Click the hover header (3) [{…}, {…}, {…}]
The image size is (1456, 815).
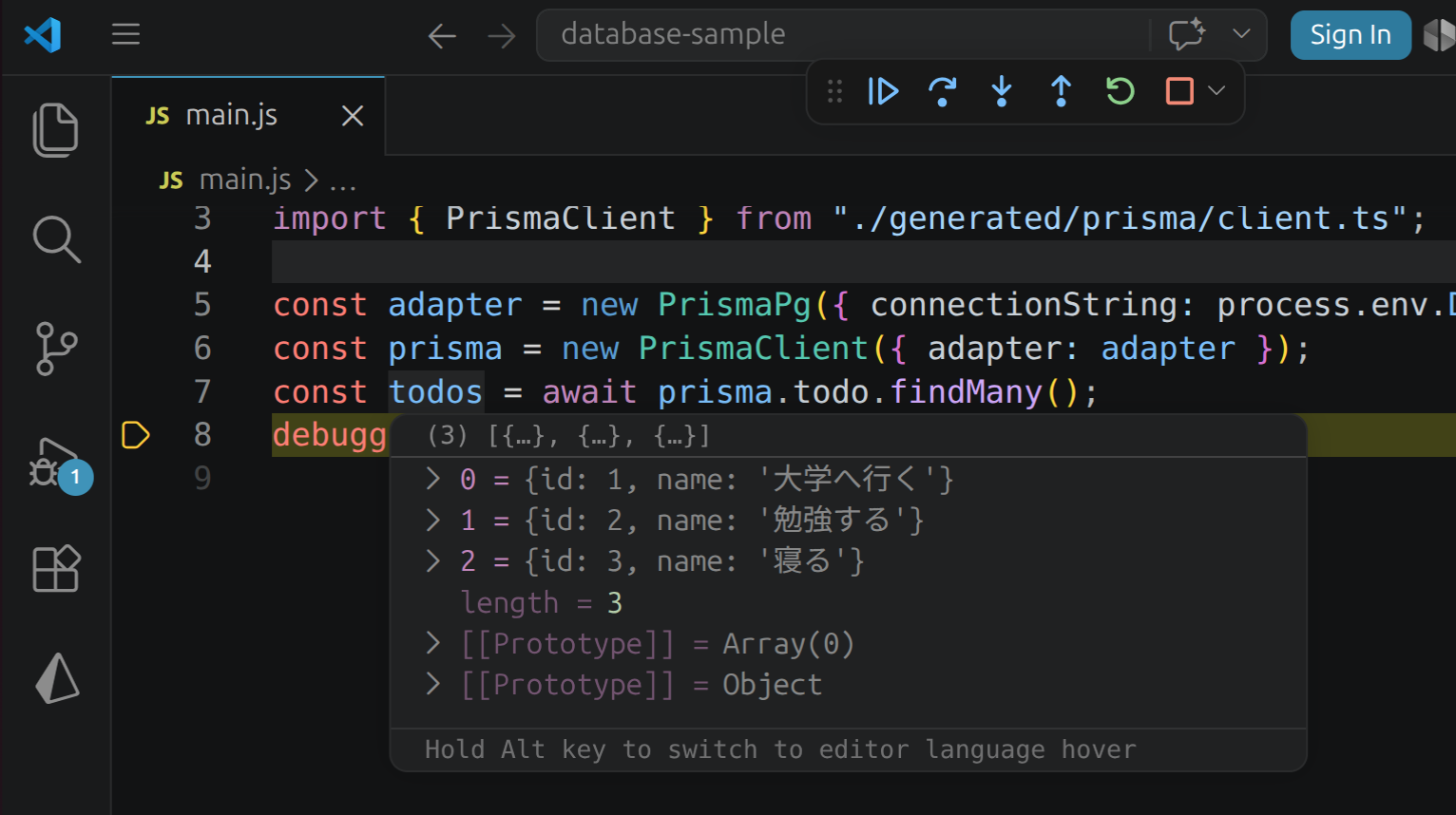pos(568,436)
